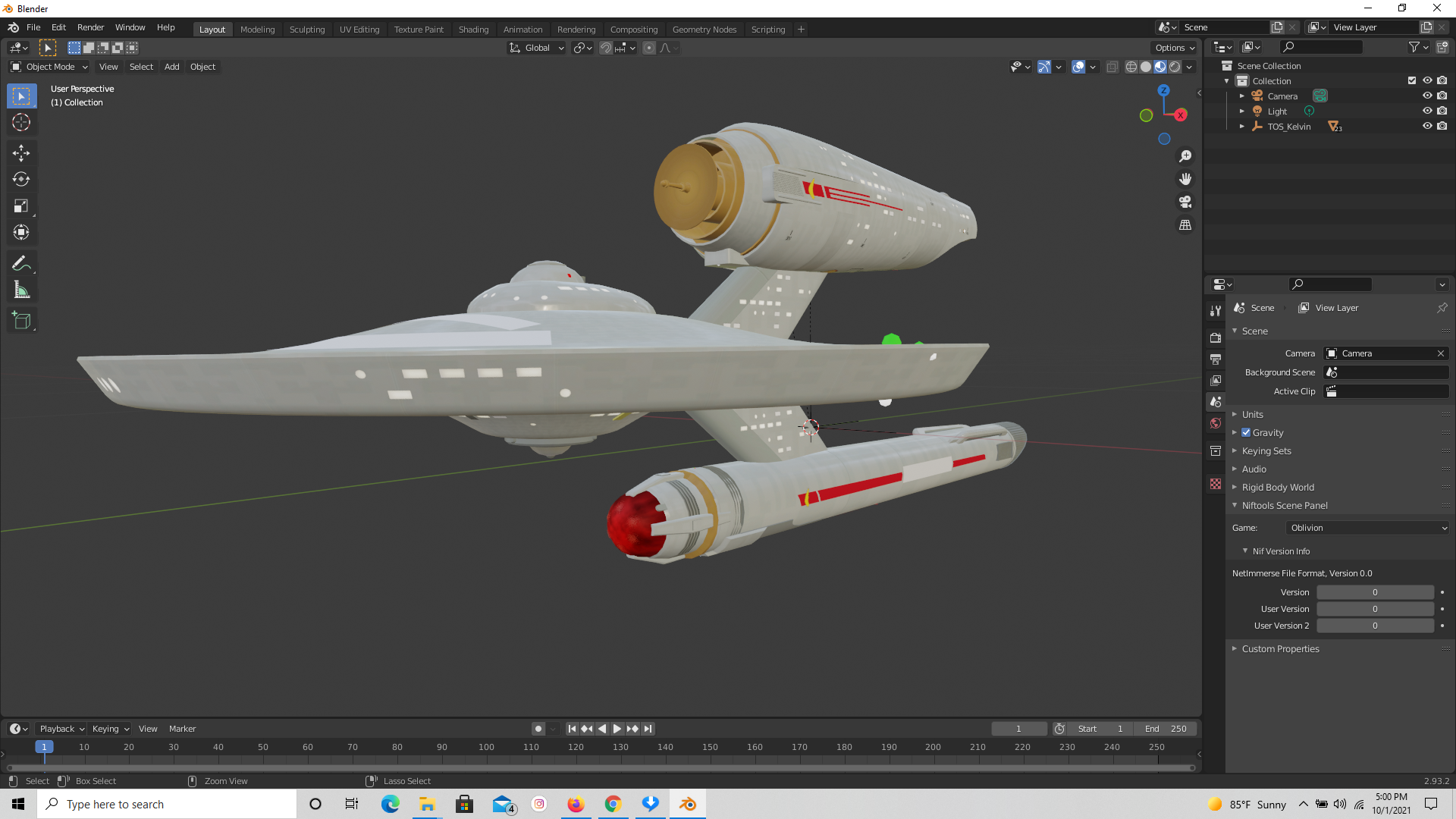Image resolution: width=1456 pixels, height=819 pixels.
Task: Switch to the Shading workspace tab
Action: (x=473, y=29)
